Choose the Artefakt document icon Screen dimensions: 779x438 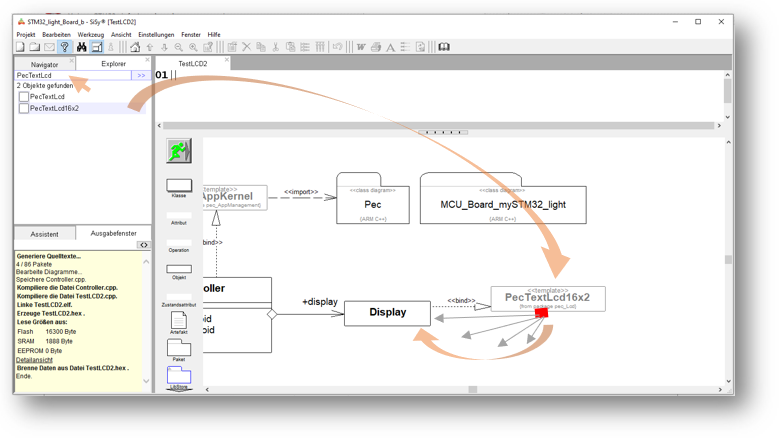179,320
